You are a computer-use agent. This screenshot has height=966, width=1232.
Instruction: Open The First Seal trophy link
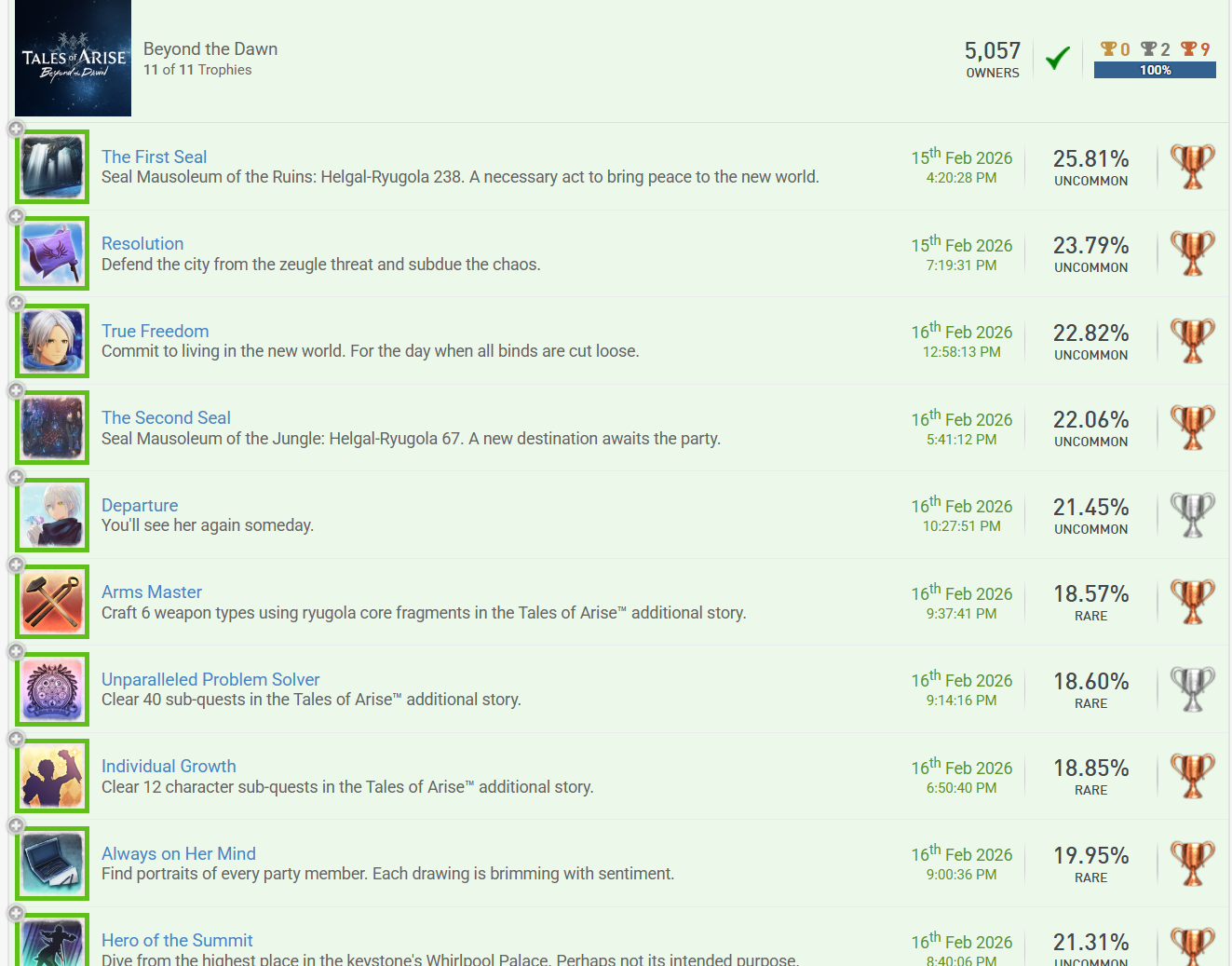[x=154, y=156]
